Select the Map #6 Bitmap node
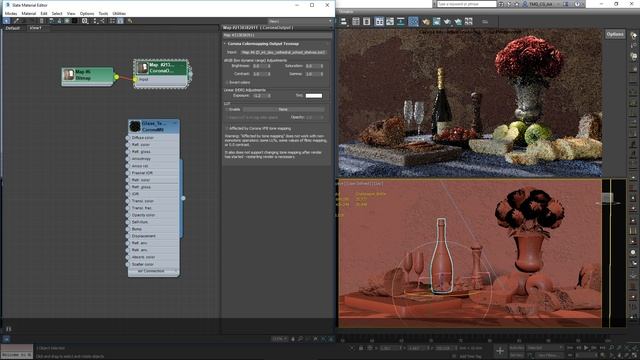The width and height of the screenshot is (640, 360). [x=88, y=76]
